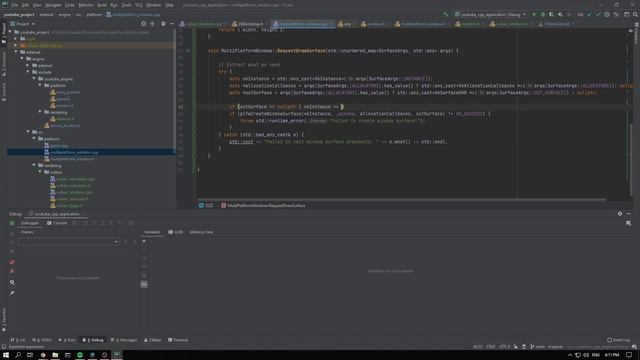Open Debug panel gear options
This screenshot has width=640, height=360.
pos(620,213)
